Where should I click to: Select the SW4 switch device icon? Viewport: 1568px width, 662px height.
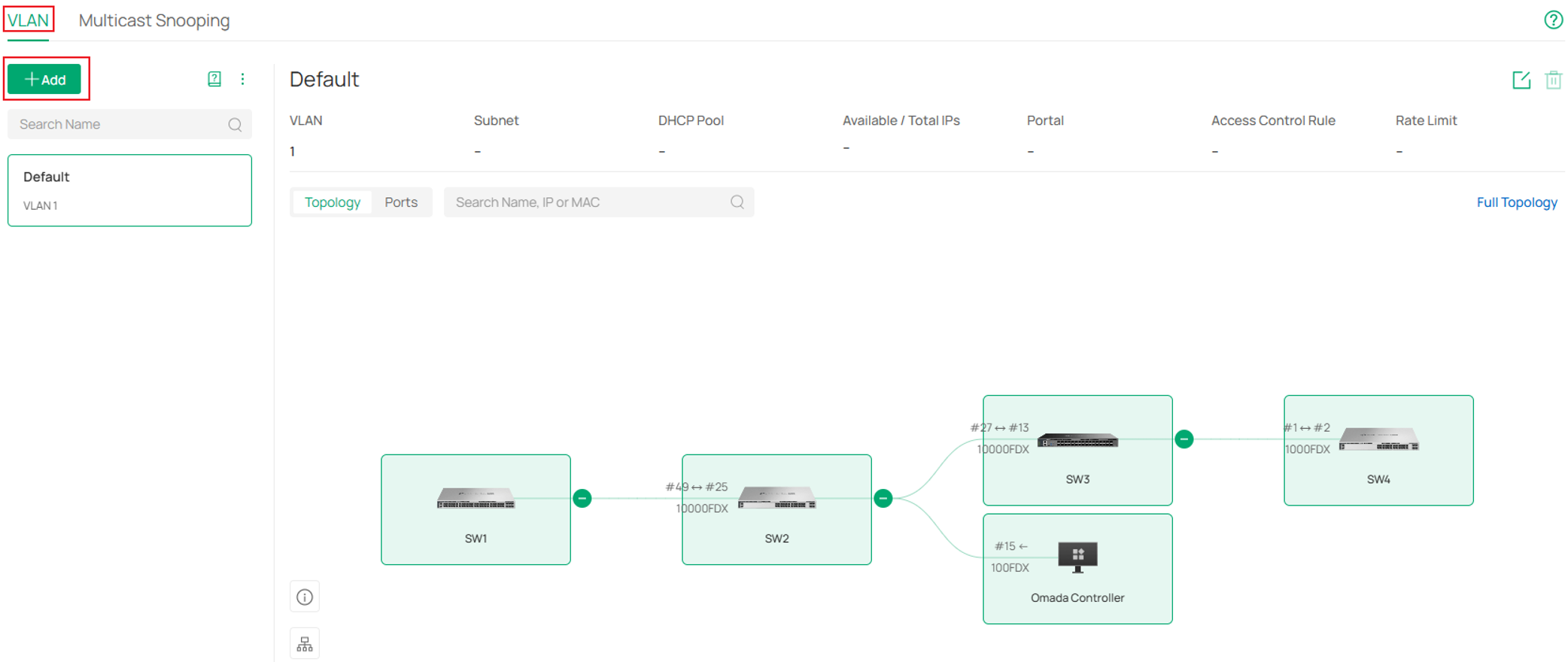tap(1378, 439)
